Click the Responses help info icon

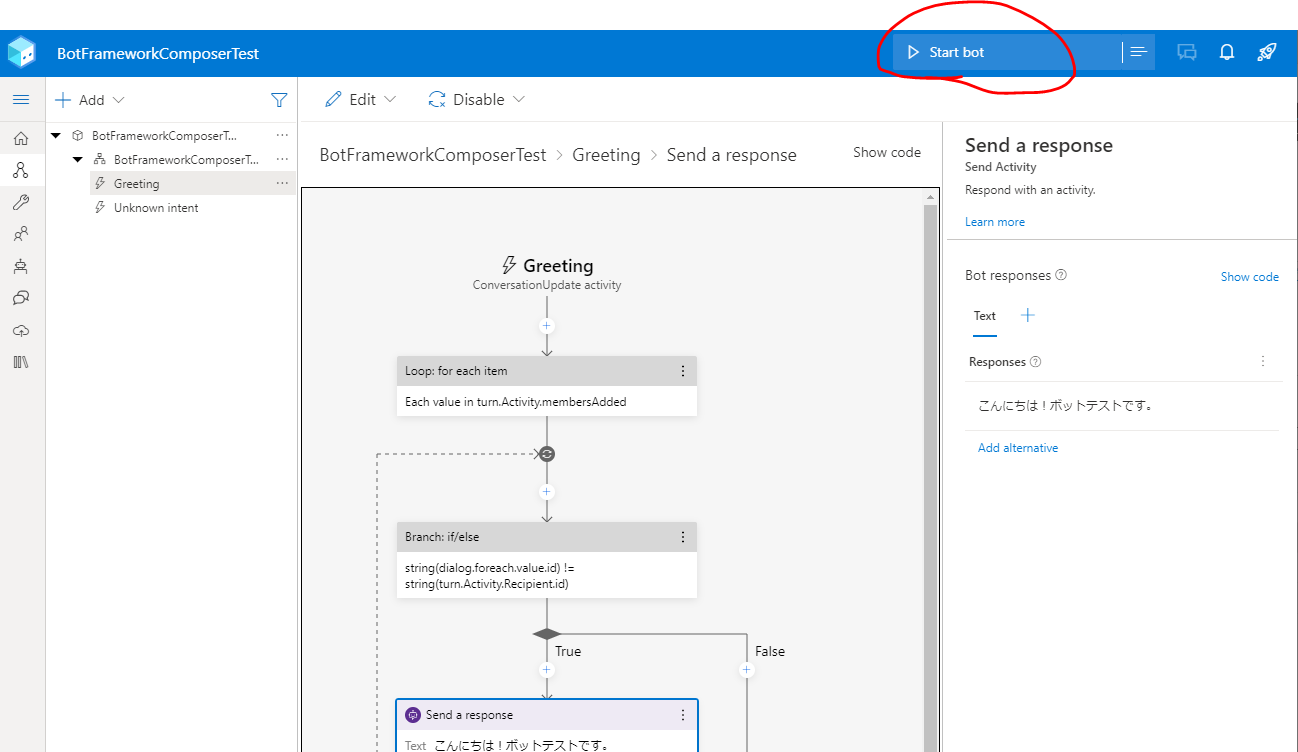pyautogui.click(x=1036, y=362)
